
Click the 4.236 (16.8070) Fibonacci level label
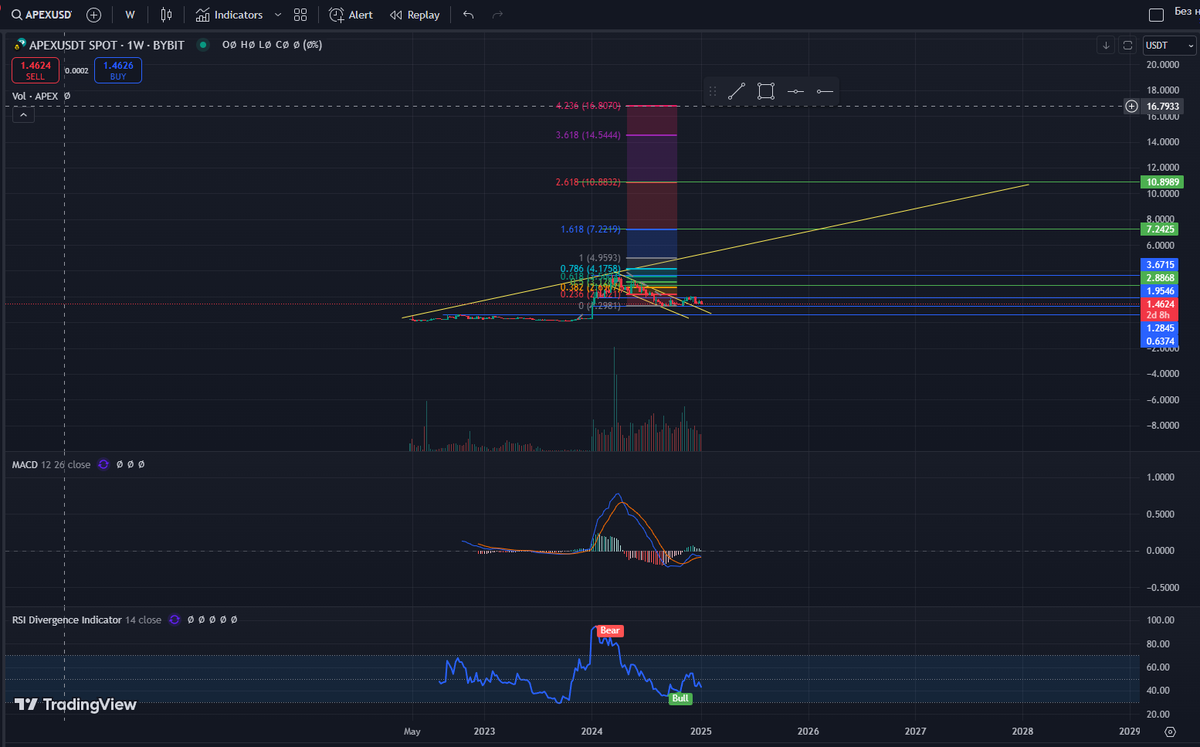point(590,105)
